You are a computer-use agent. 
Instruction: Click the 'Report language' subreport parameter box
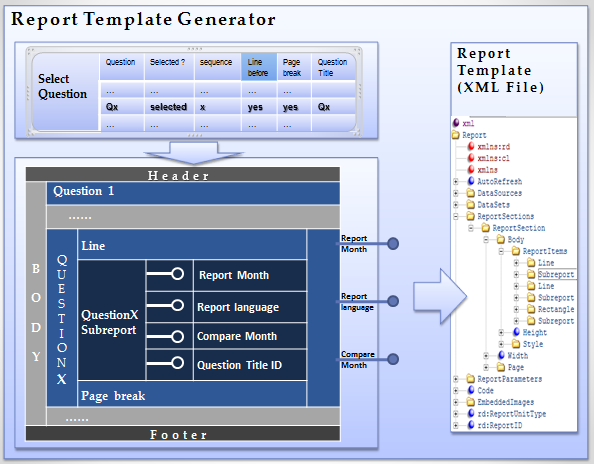point(250,307)
